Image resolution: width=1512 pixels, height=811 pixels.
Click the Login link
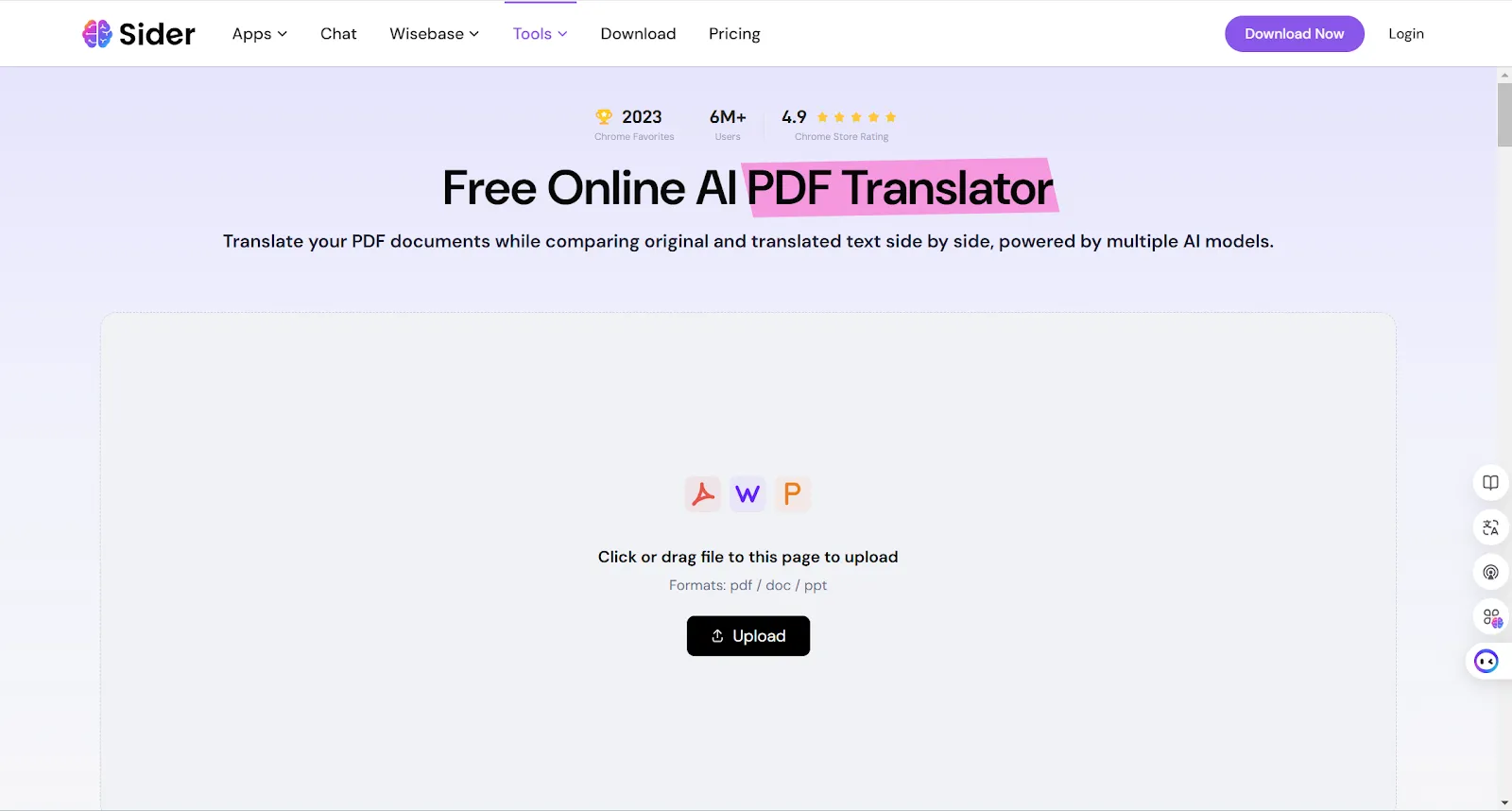click(1405, 34)
